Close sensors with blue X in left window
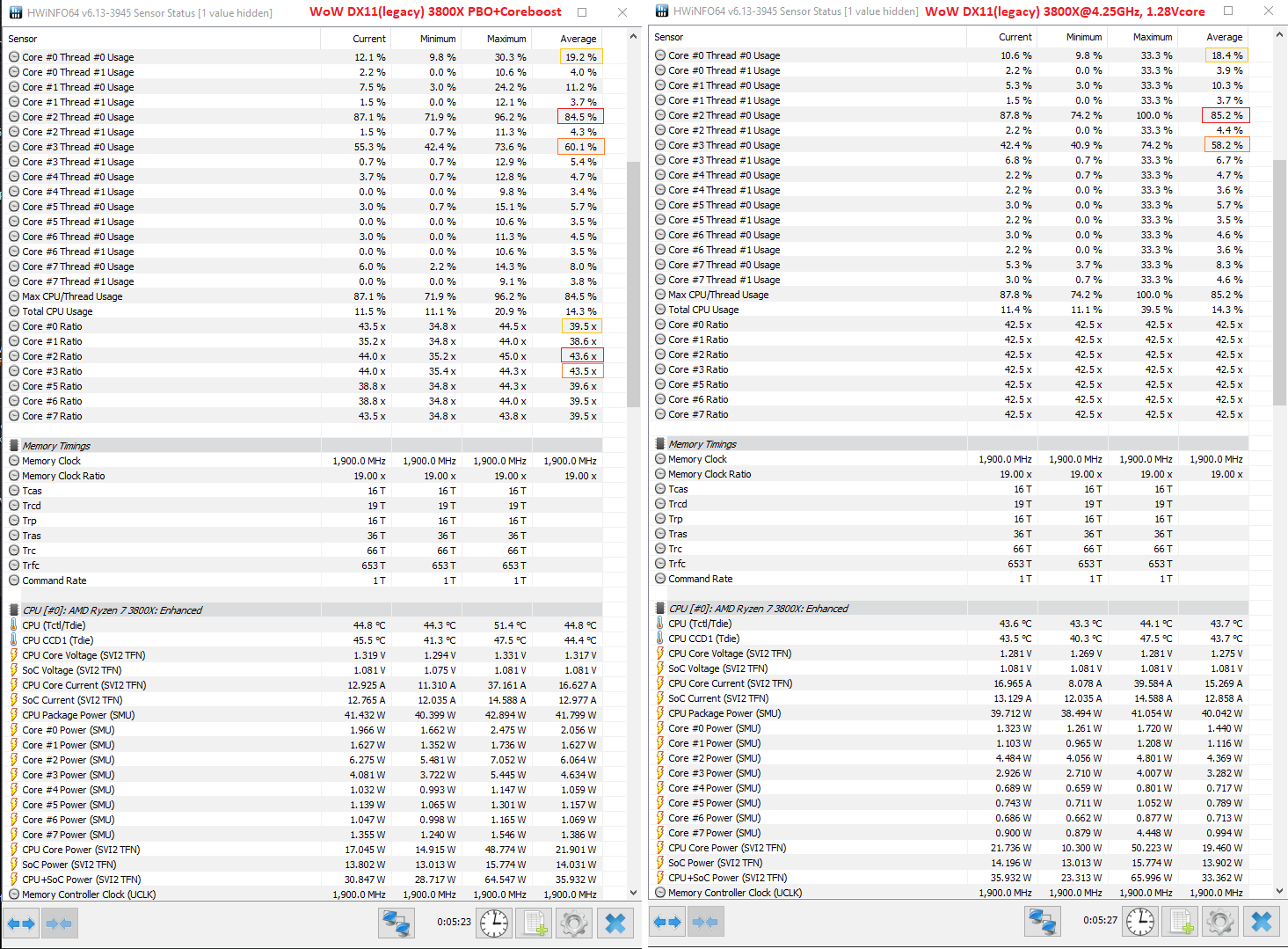Image resolution: width=1288 pixels, height=949 pixels. (616, 923)
